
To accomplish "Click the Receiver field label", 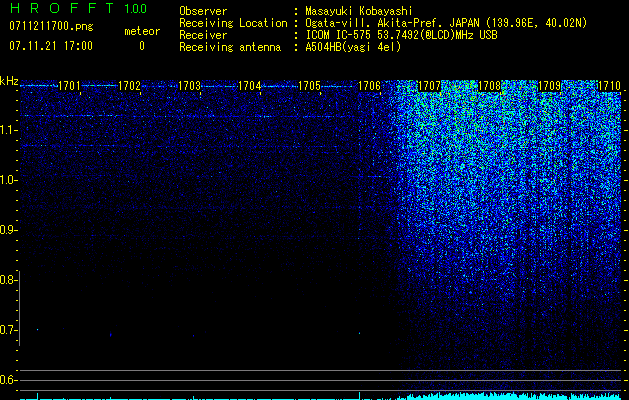I will click(x=203, y=35).
